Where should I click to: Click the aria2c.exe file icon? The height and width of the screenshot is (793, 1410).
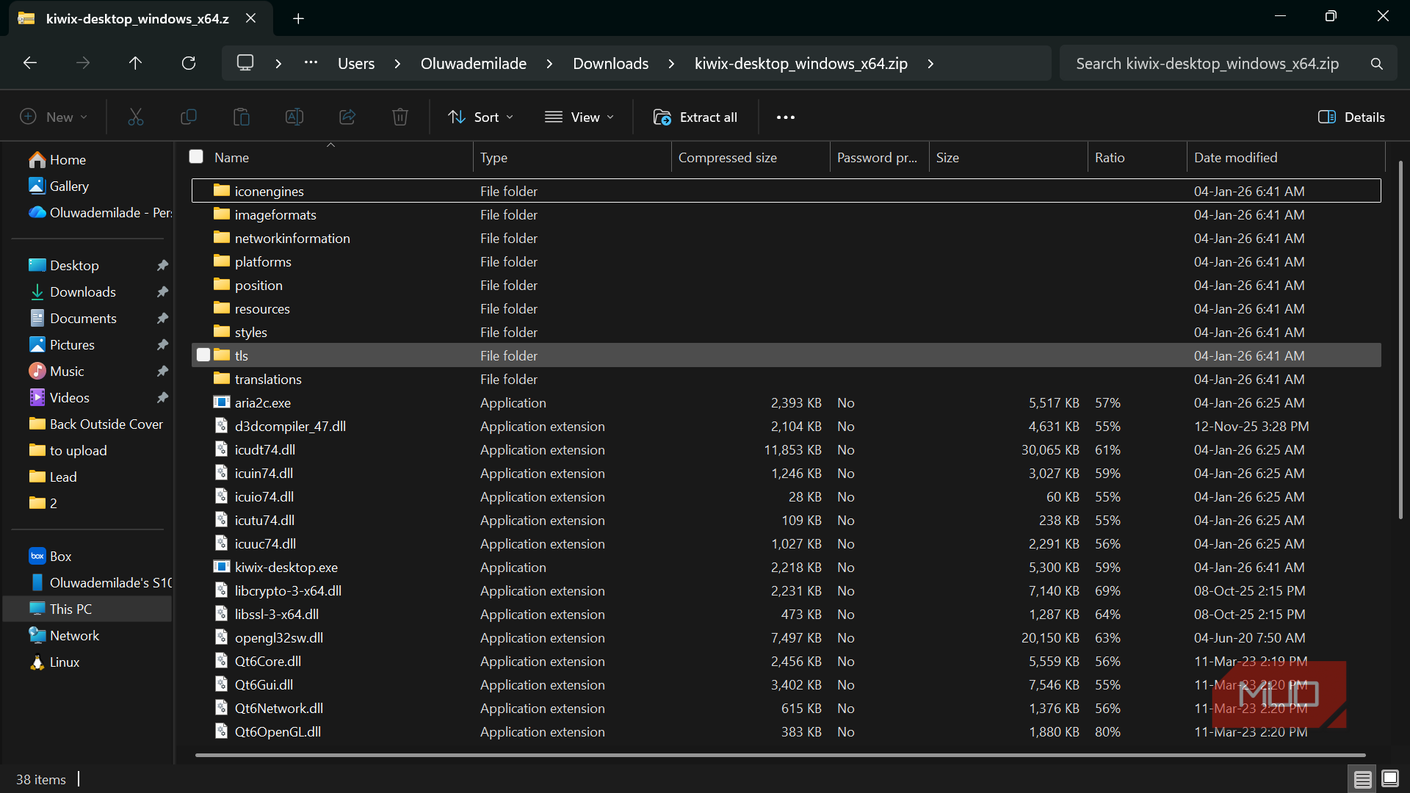222,403
